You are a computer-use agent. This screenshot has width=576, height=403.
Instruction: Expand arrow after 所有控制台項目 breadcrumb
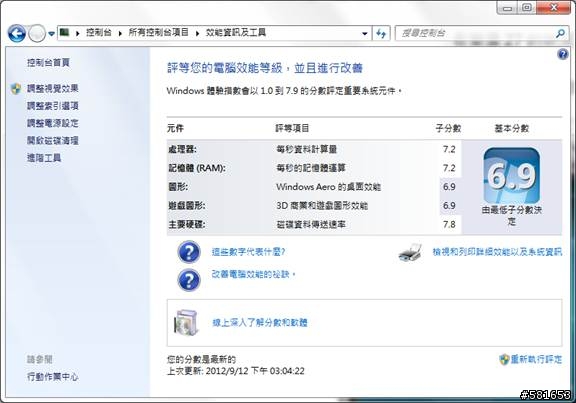197,33
